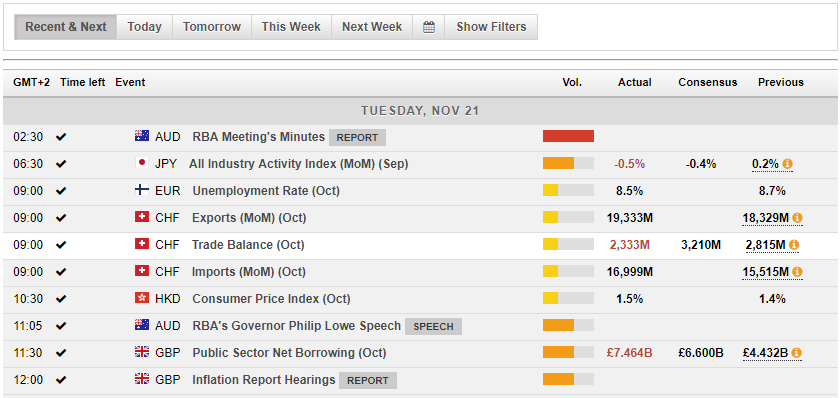Open the REPORT button for RBA Minutes

click(357, 138)
